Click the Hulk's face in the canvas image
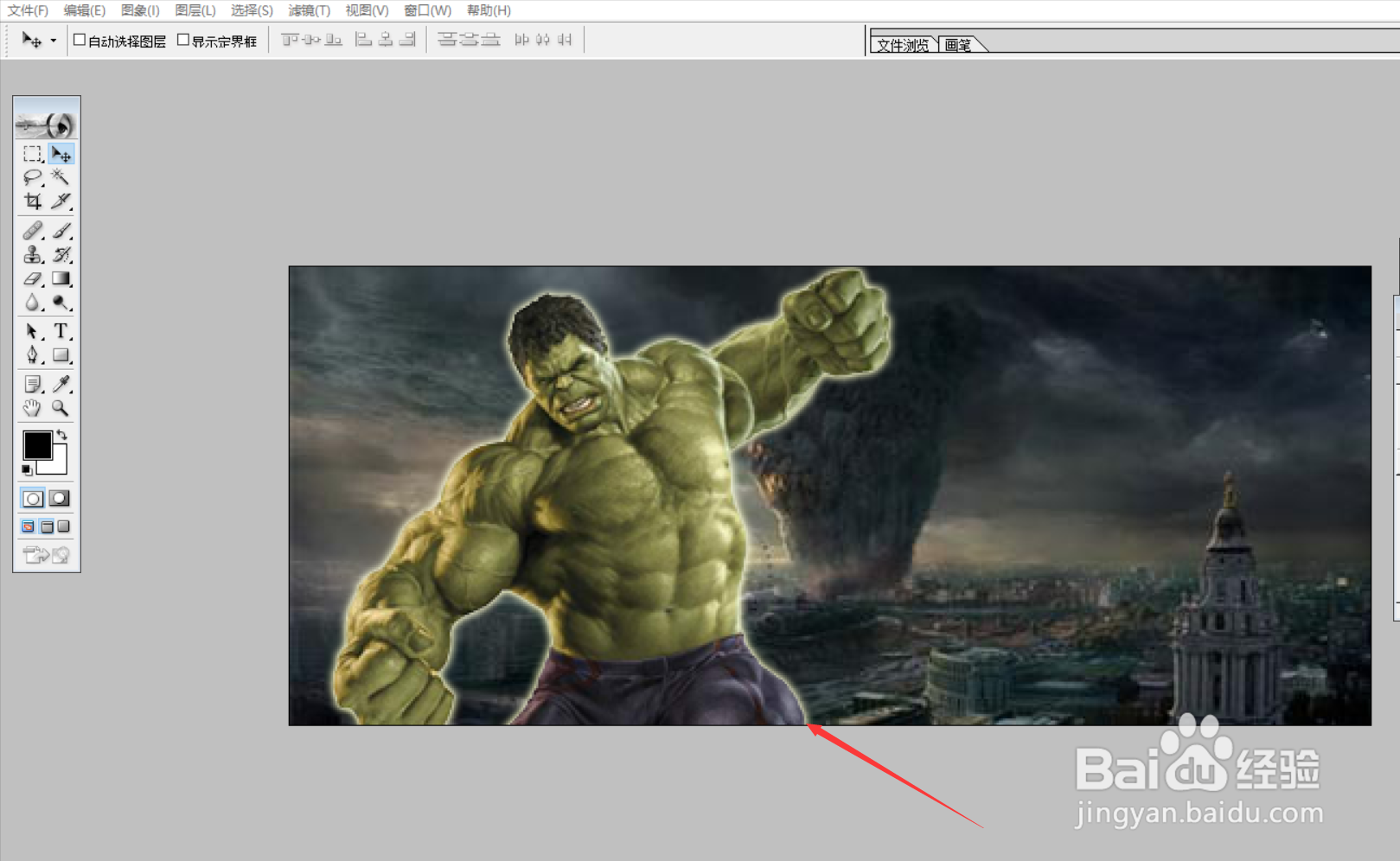Image resolution: width=1400 pixels, height=861 pixels. pyautogui.click(x=572, y=380)
